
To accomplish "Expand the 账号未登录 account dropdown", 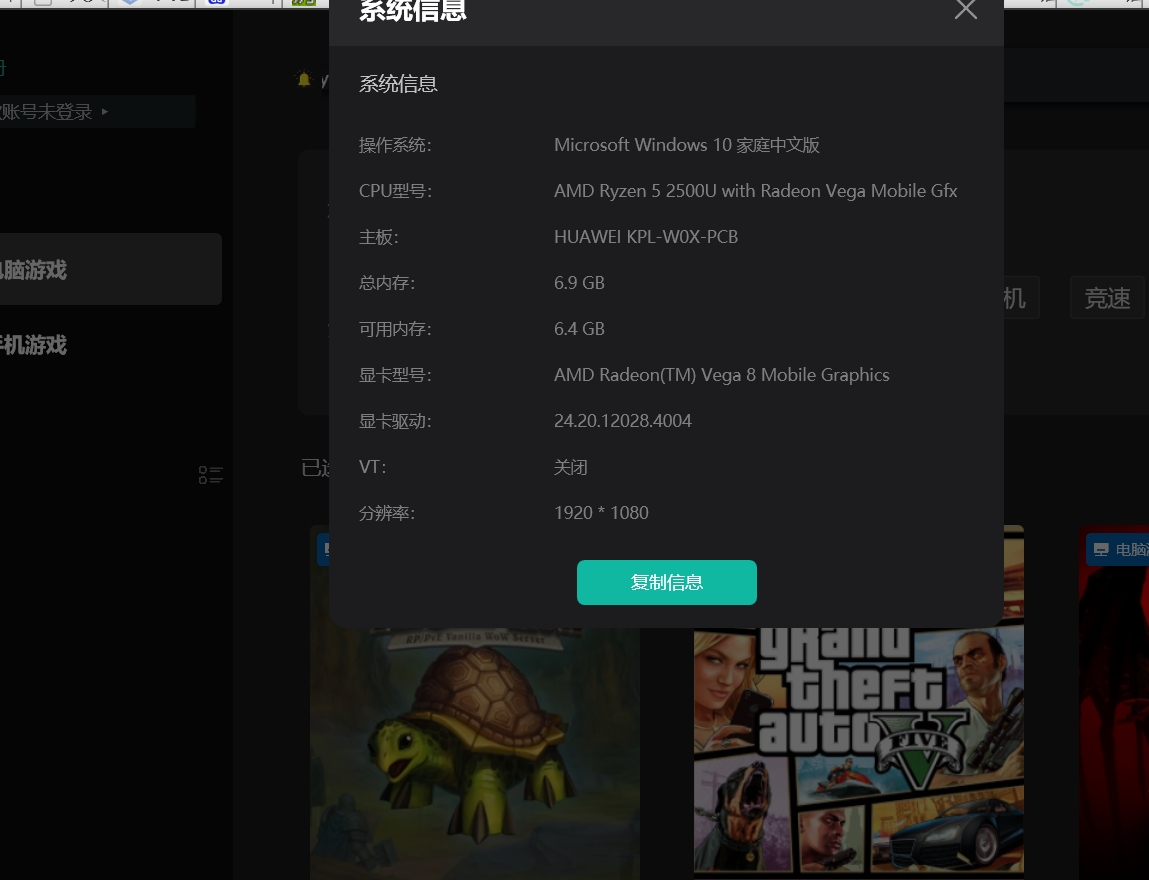I will (x=95, y=111).
